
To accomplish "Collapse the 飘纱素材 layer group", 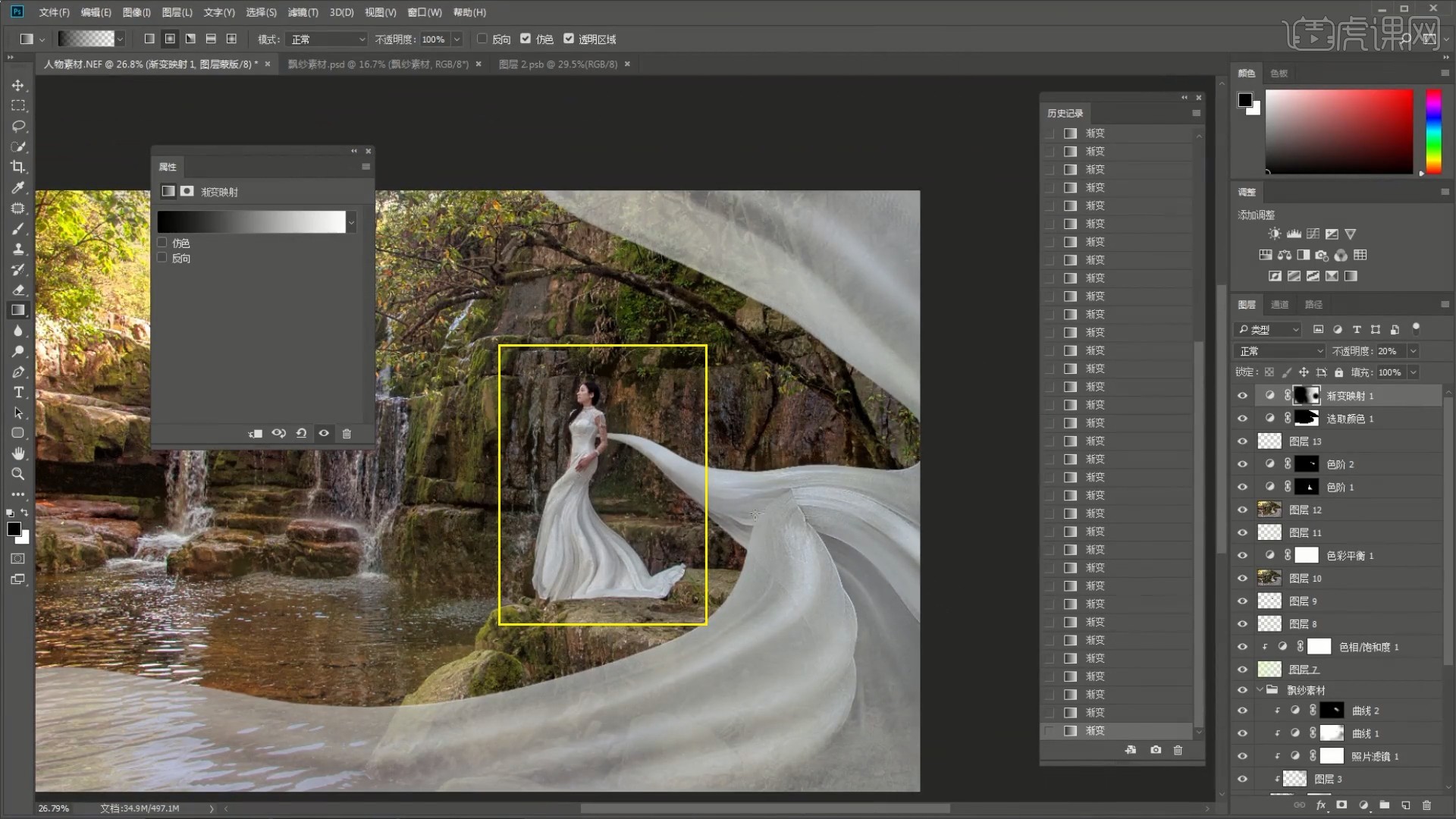I will 1260,690.
